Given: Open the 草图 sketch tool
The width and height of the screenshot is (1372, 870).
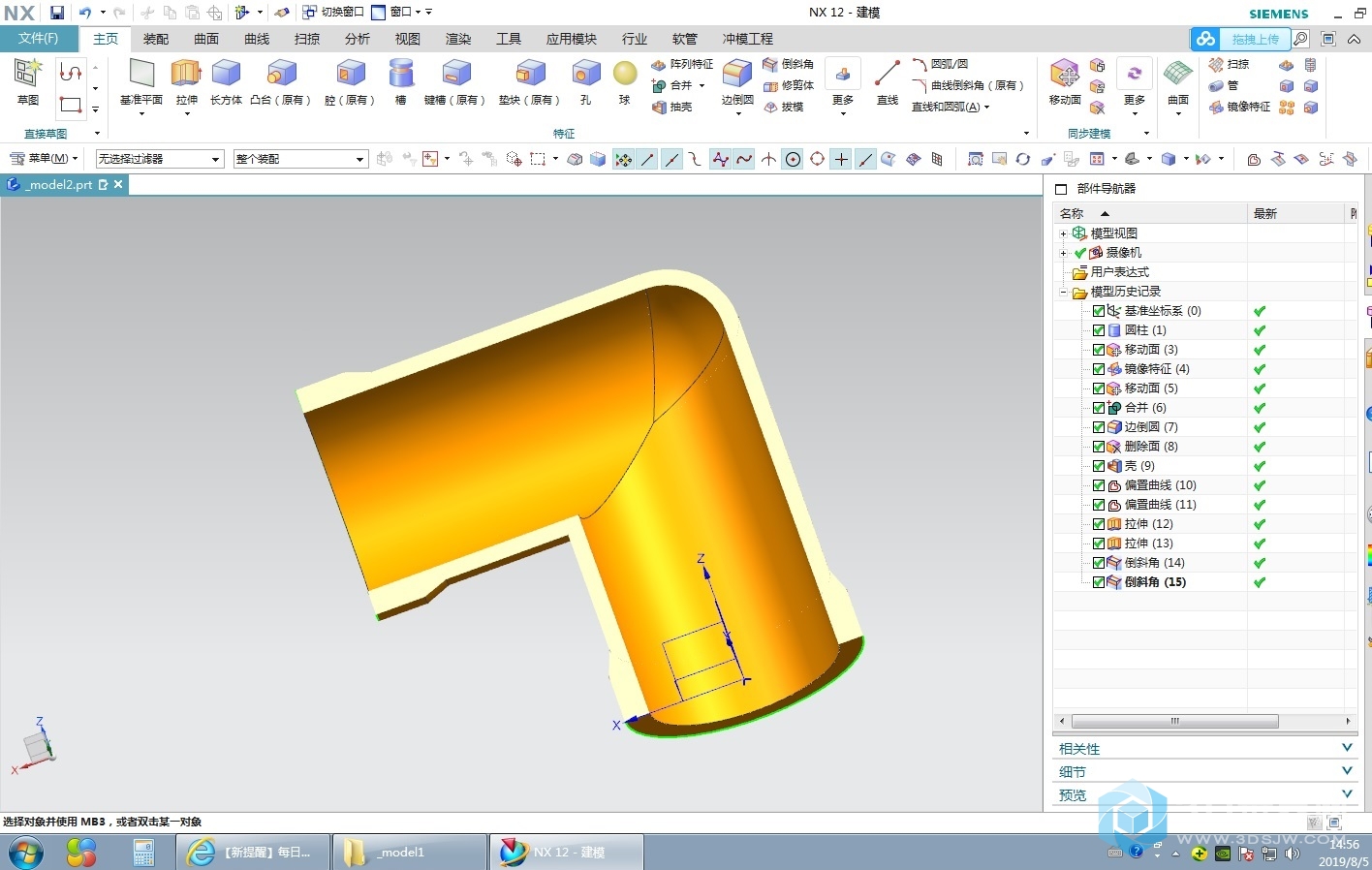Looking at the screenshot, I should [x=28, y=82].
